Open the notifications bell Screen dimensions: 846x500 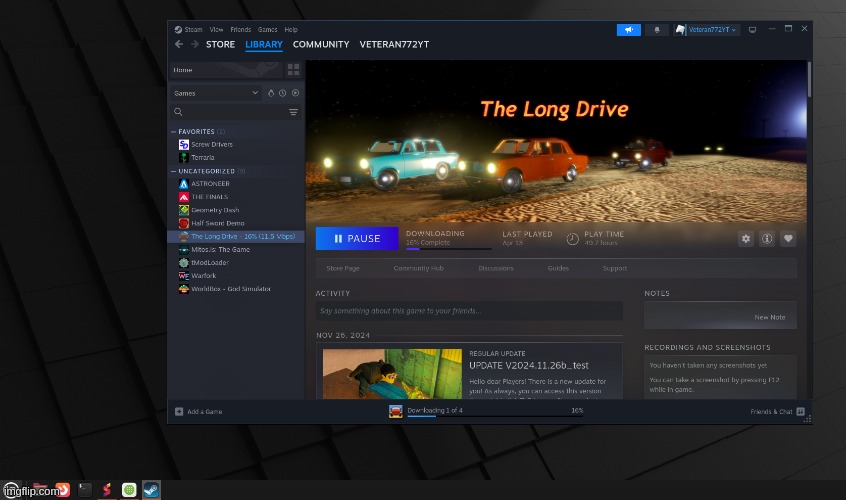(x=657, y=30)
